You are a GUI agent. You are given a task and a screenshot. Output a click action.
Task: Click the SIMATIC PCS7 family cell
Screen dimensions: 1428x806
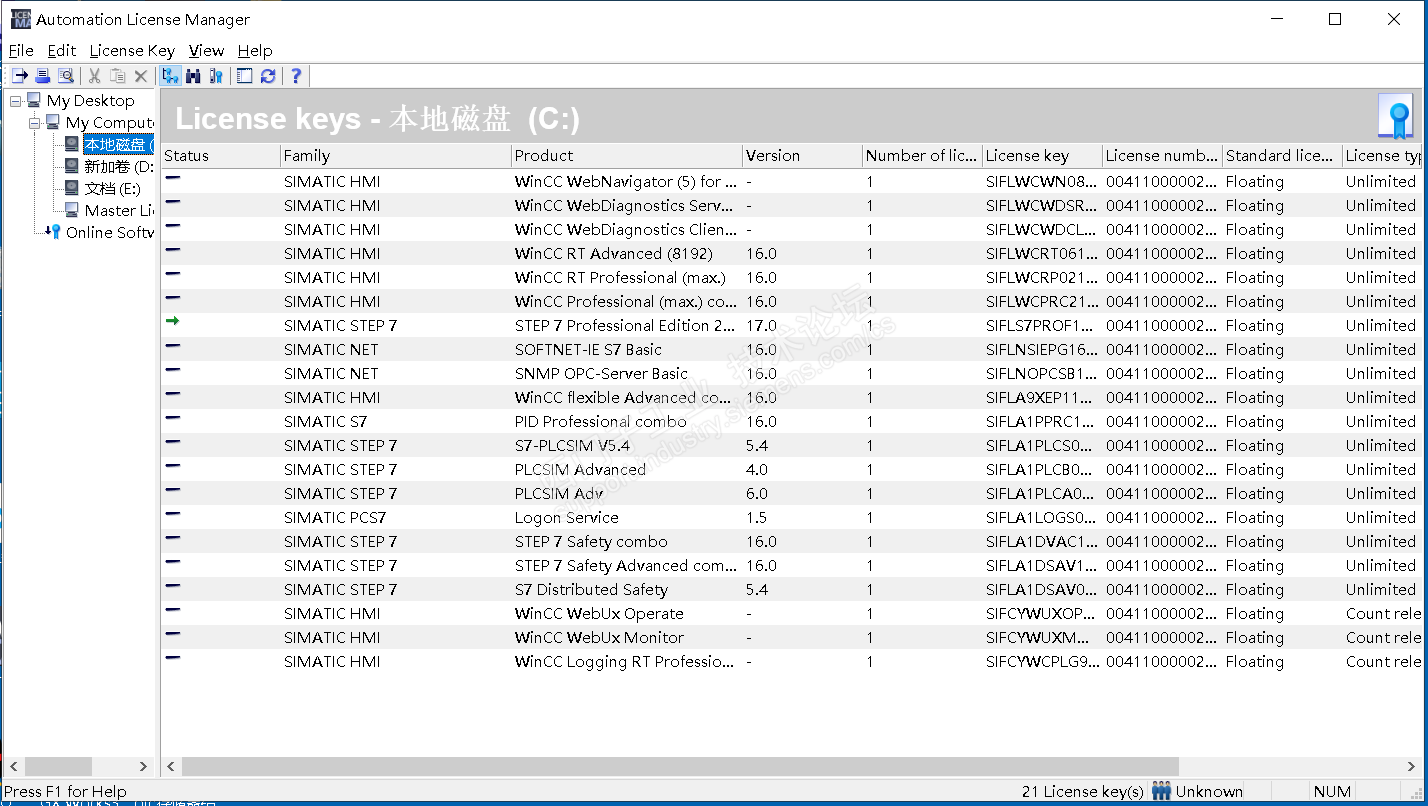click(x=334, y=518)
